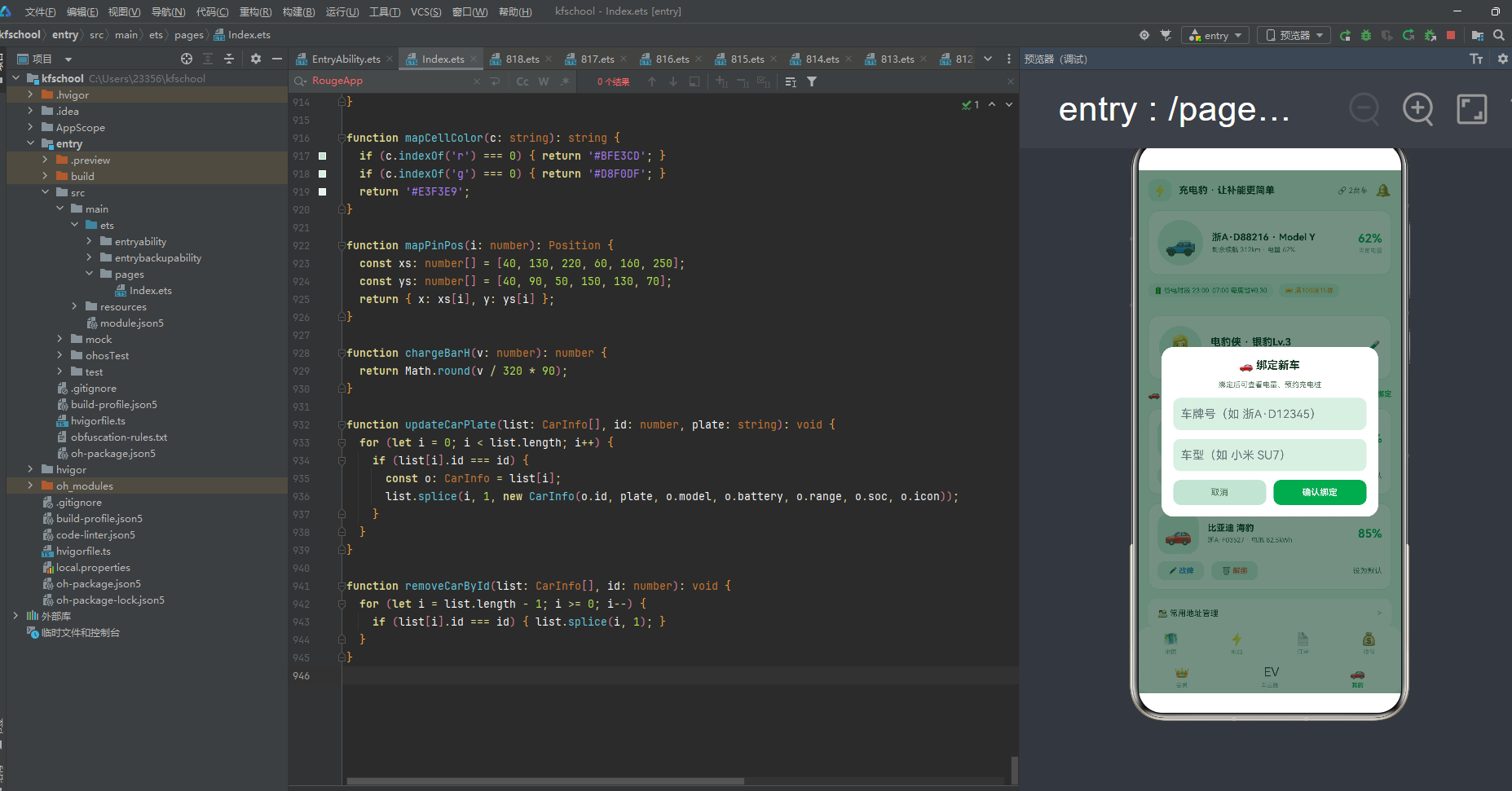
Task: Click the search filter funnel icon
Action: click(x=812, y=81)
